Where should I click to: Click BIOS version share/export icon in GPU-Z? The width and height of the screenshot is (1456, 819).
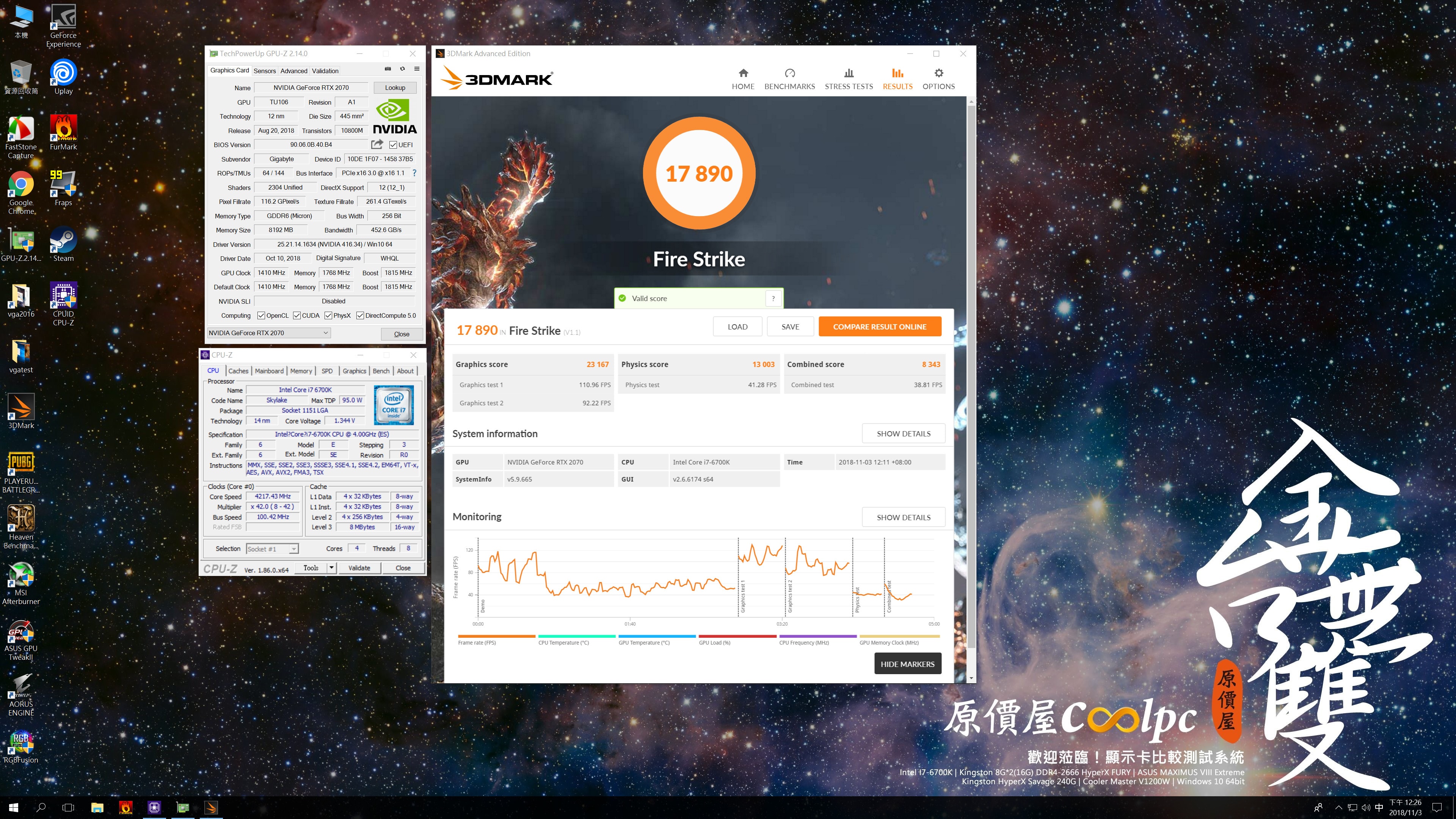point(377,144)
